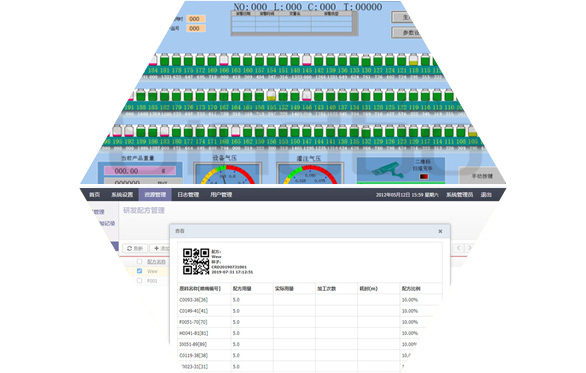Check the checkbox for the F001 recipe row
This screenshot has width=586, height=373.
(140, 280)
